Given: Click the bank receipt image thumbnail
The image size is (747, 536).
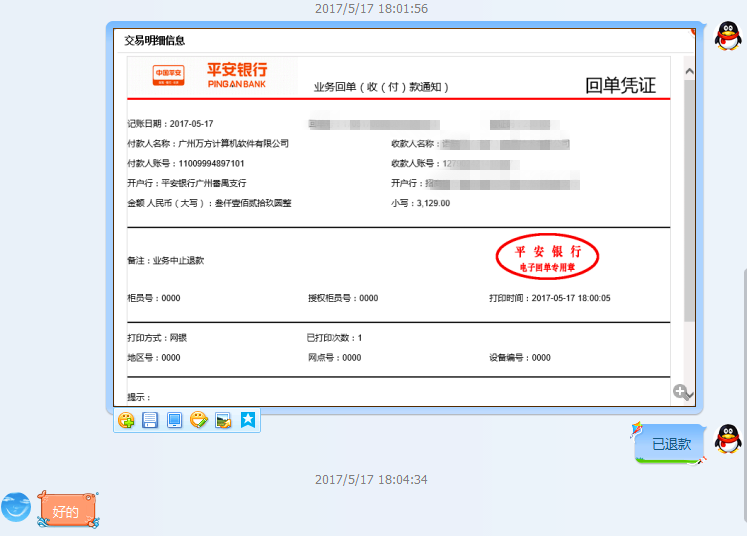Looking at the screenshot, I should click(404, 217).
